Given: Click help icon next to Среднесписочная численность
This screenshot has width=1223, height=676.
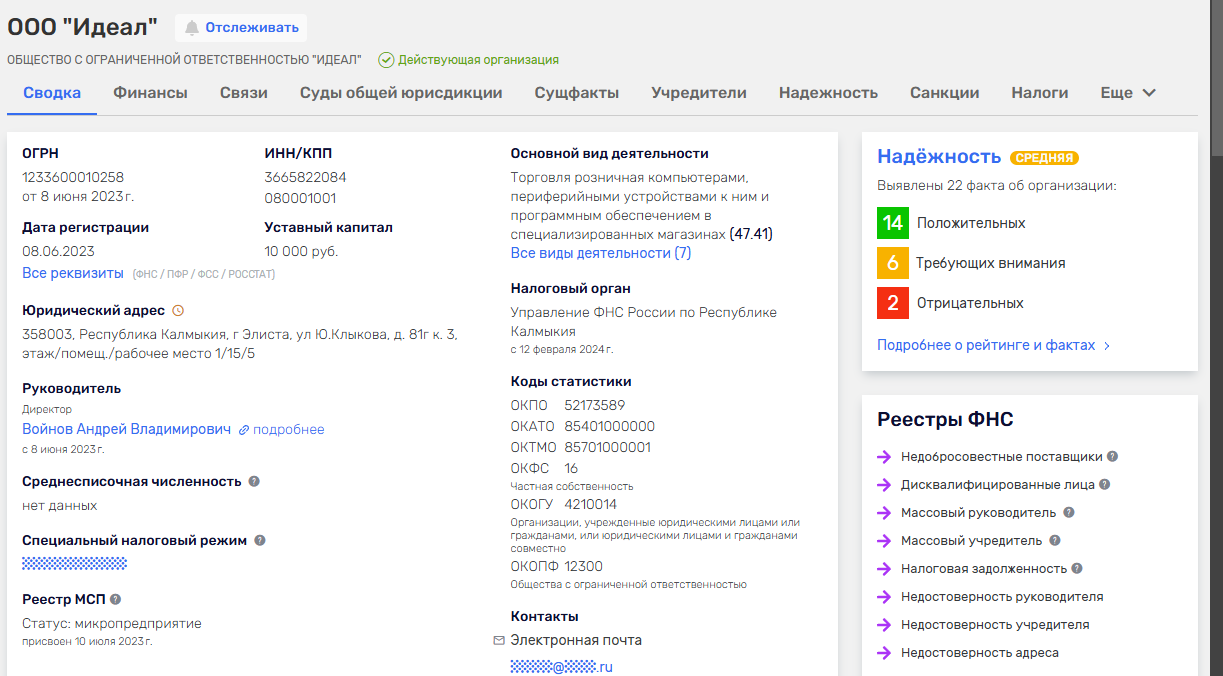Looking at the screenshot, I should 254,481.
